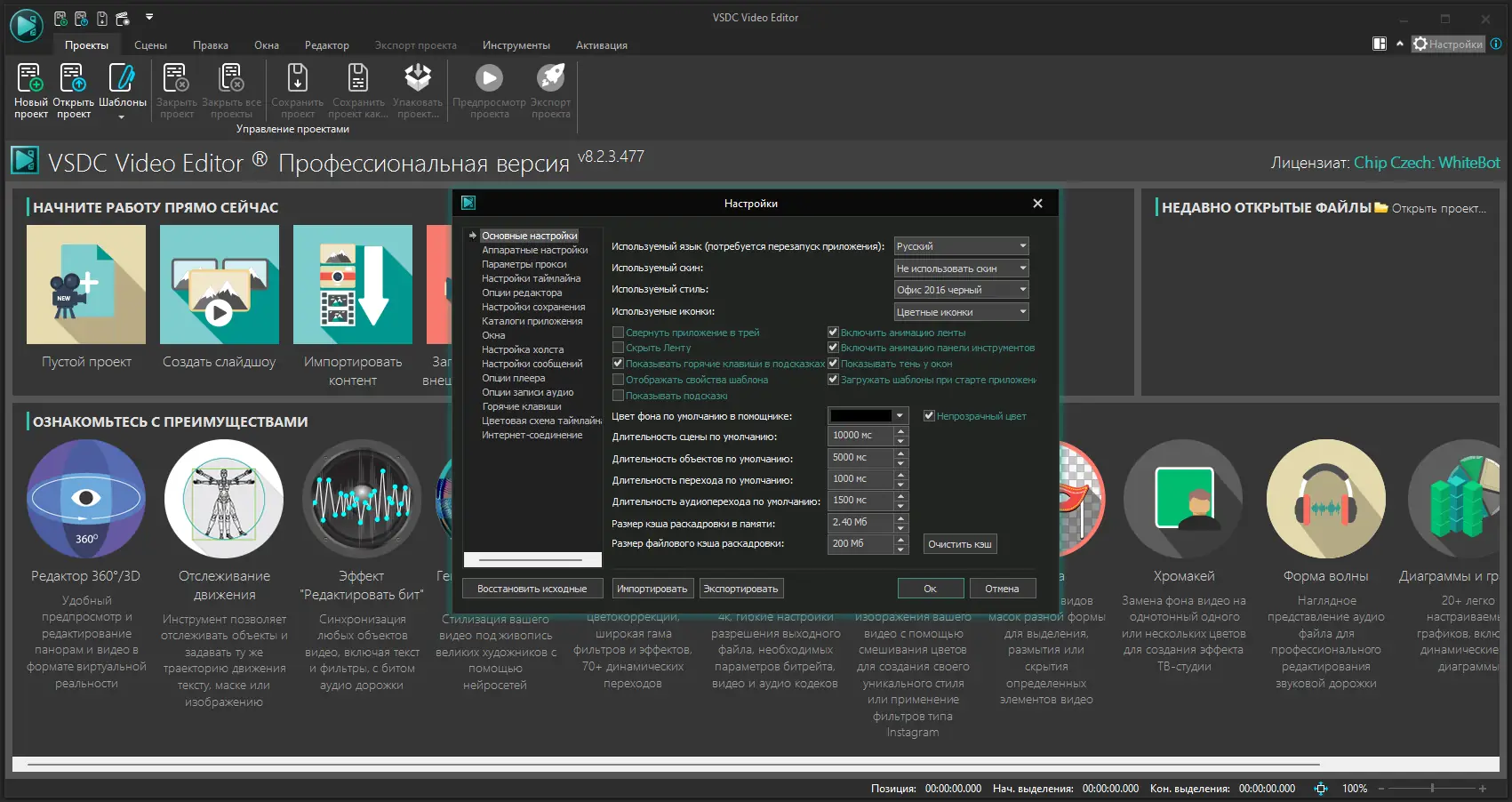Select the Пустой проект thumbnail
The image size is (1512, 802).
coord(86,285)
